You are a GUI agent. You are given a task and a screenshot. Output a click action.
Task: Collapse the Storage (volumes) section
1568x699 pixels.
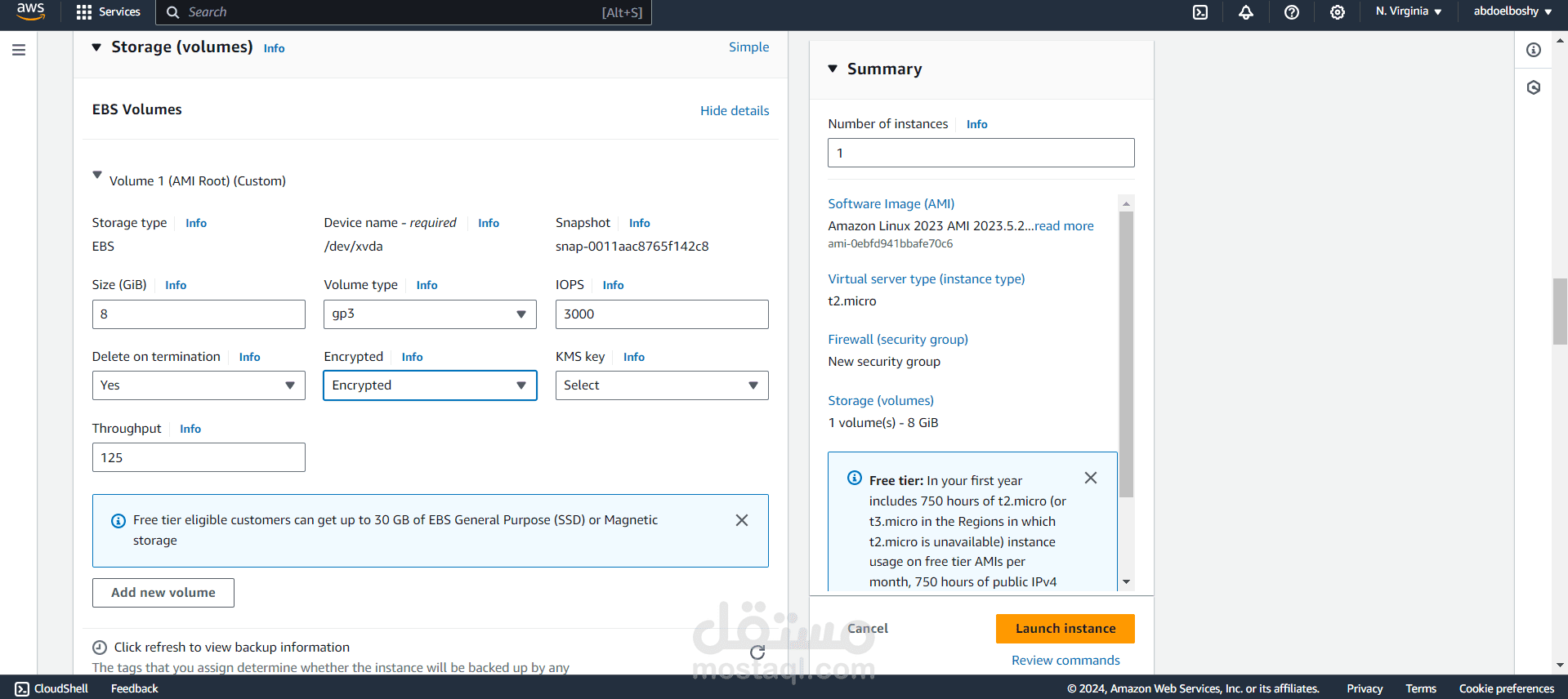pos(96,47)
